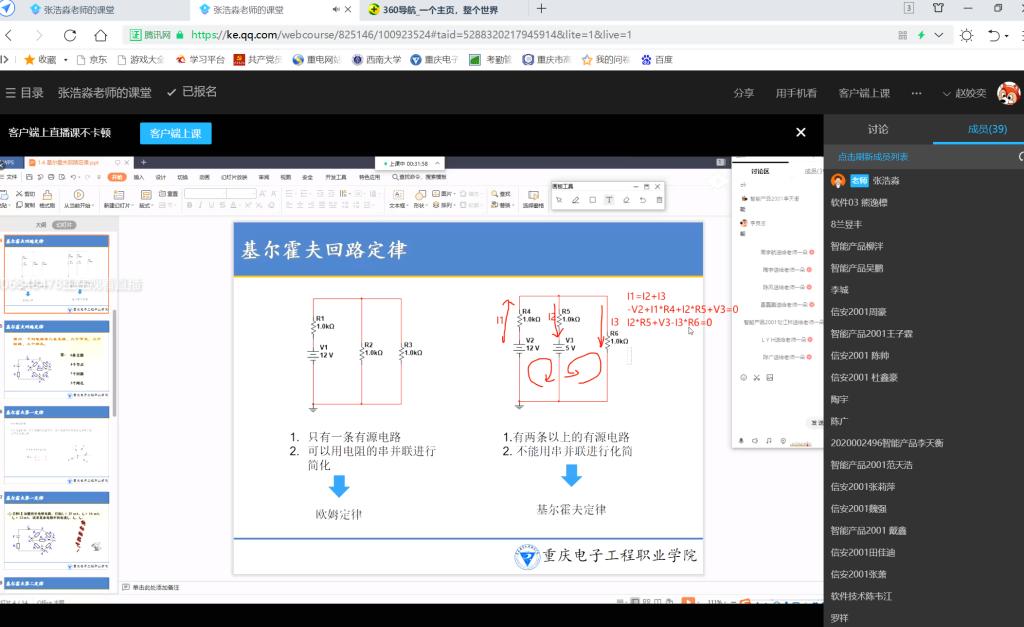
Task: Expand the 赵姣奕 user dropdown
Action: 964,93
